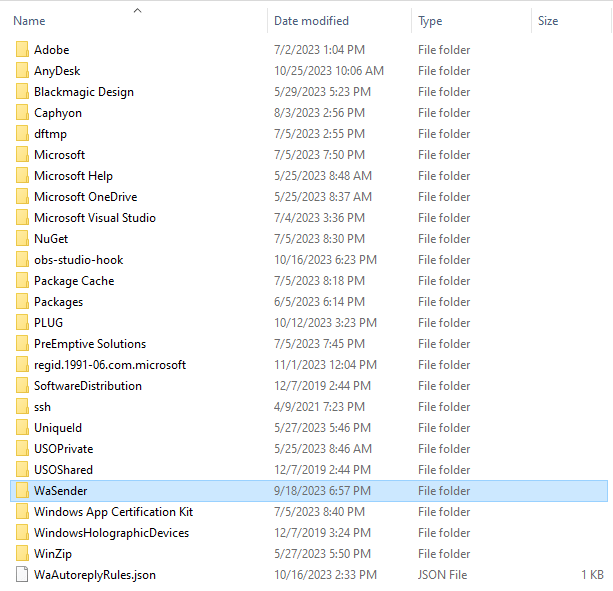Select the Package Cache folder name

tap(74, 281)
